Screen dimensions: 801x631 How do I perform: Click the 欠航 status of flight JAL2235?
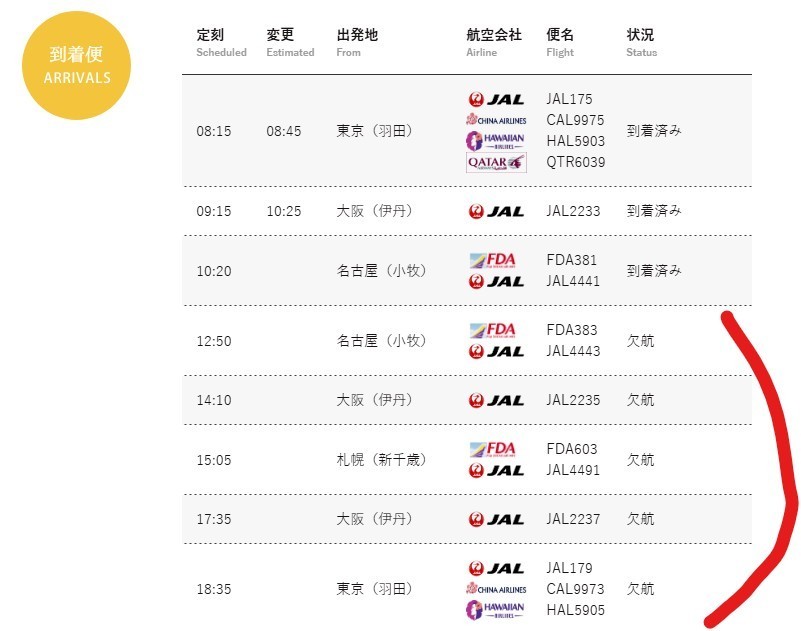pos(640,400)
